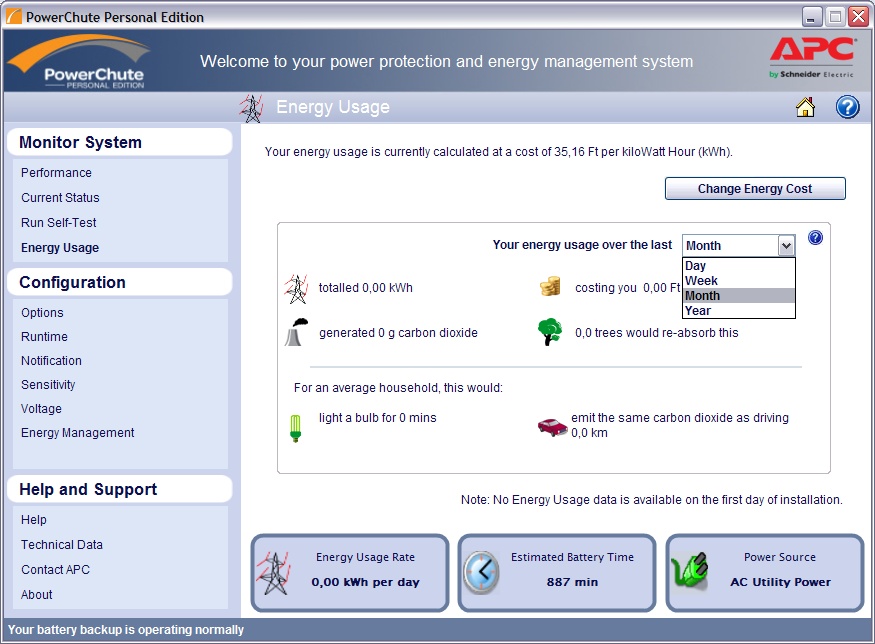875x644 pixels.
Task: Click 'AC Utility Power' value
Action: click(780, 582)
